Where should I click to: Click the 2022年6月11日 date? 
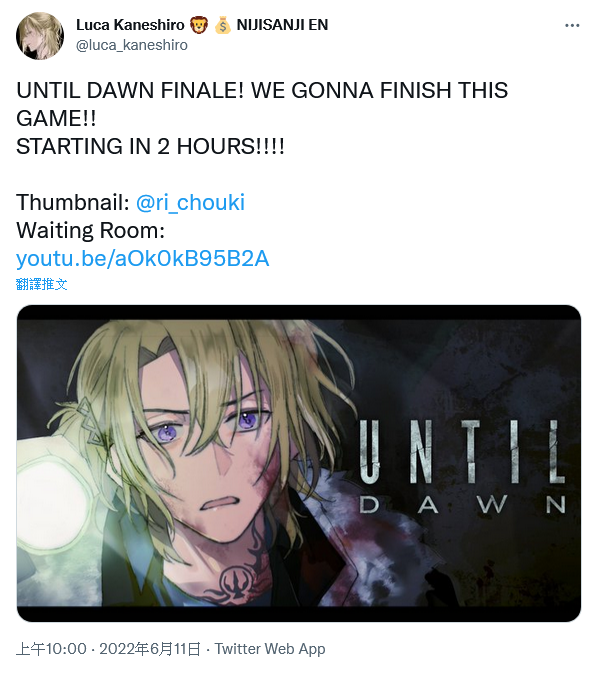(x=150, y=649)
